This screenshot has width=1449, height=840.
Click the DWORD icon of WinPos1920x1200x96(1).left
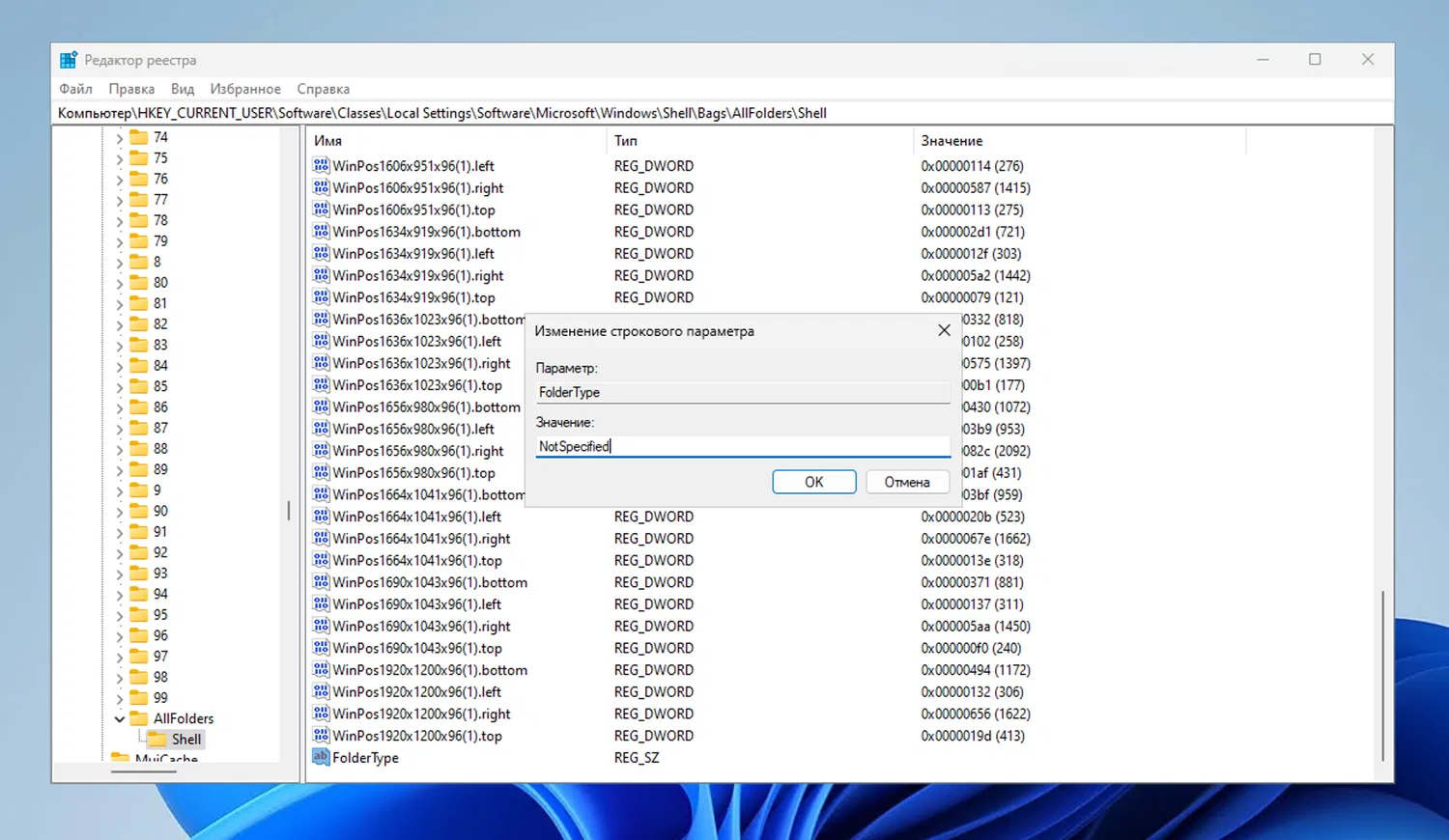321,692
